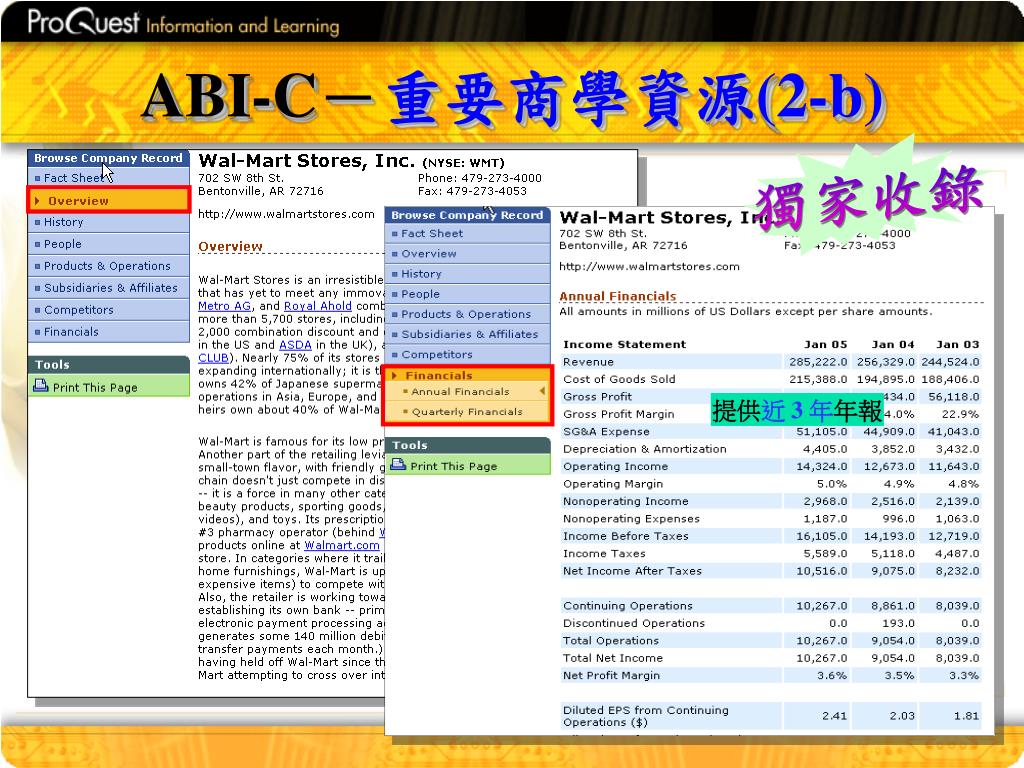The height and width of the screenshot is (768, 1024).
Task: Select Annual Financials submenu item
Action: click(460, 392)
